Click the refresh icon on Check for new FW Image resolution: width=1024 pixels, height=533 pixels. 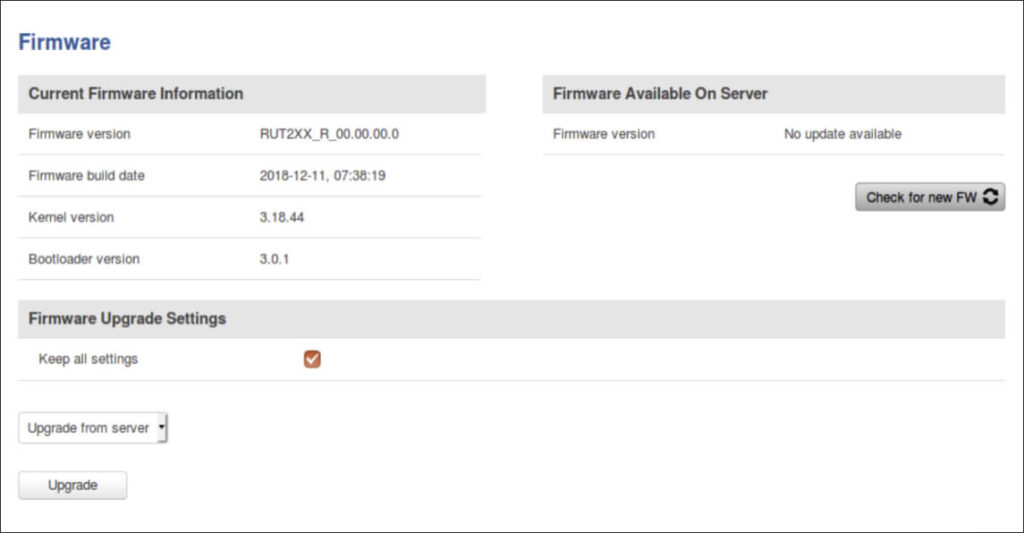point(990,197)
